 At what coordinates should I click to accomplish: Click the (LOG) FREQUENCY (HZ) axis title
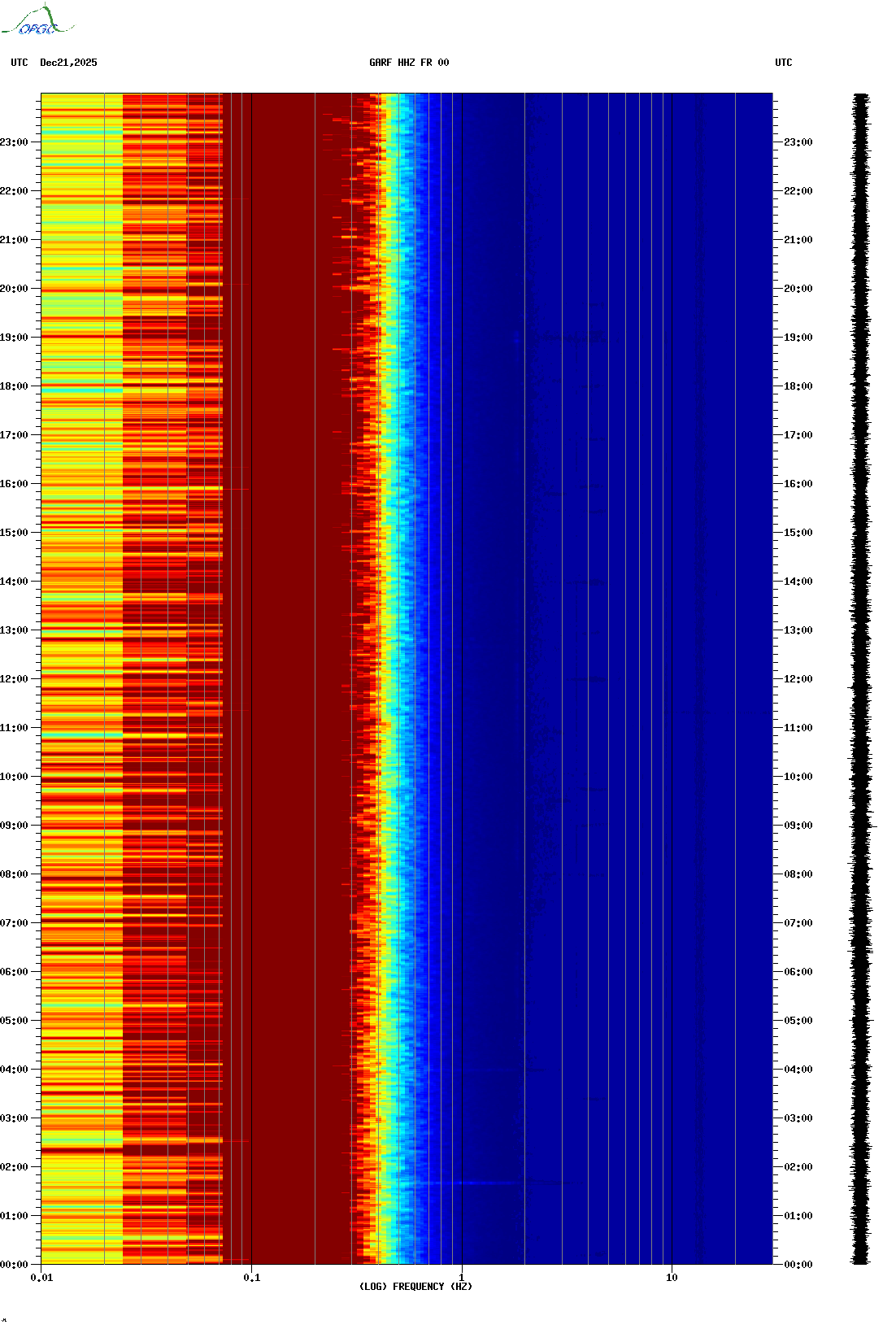pyautogui.click(x=415, y=1287)
